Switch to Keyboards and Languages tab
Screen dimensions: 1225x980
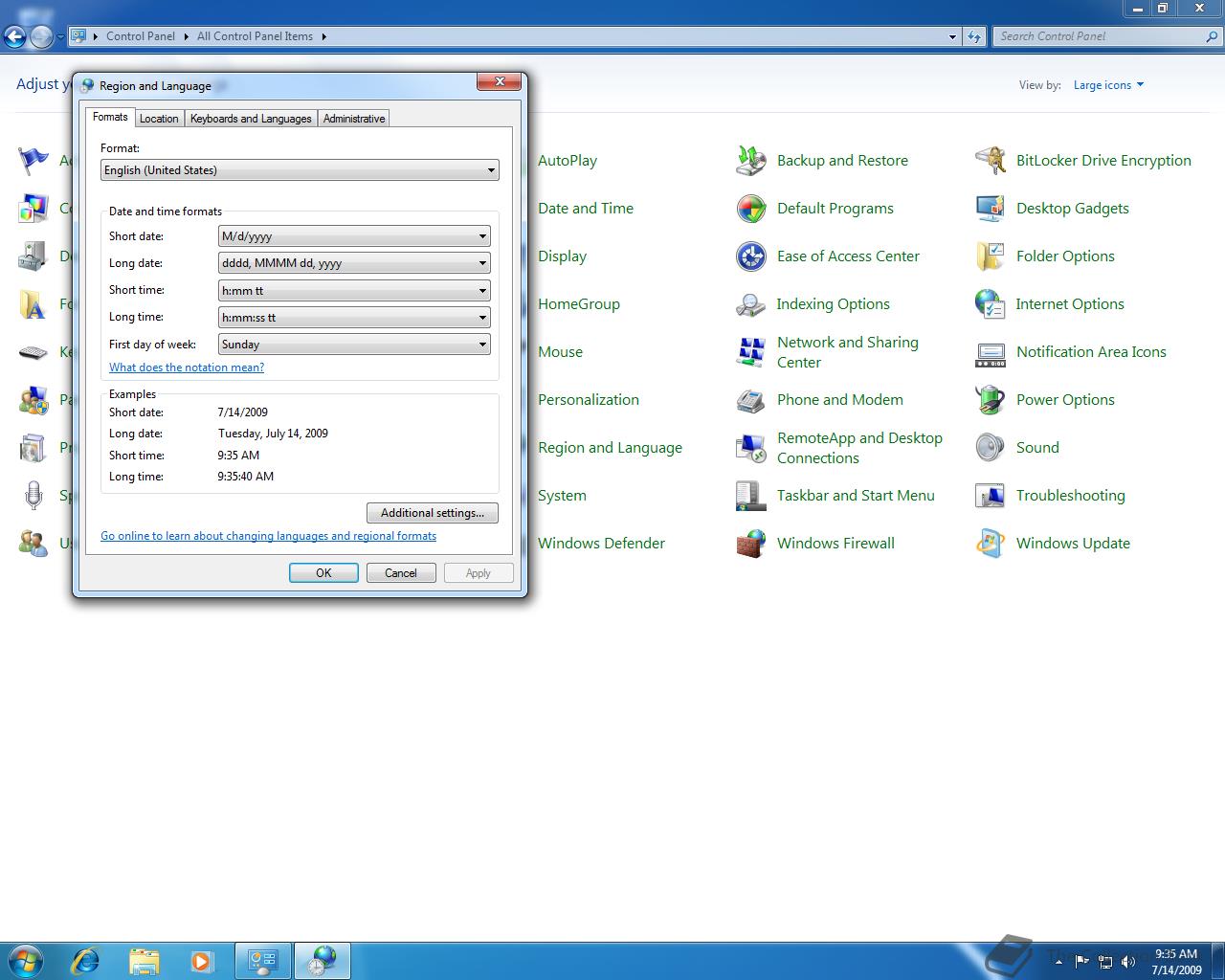(251, 119)
